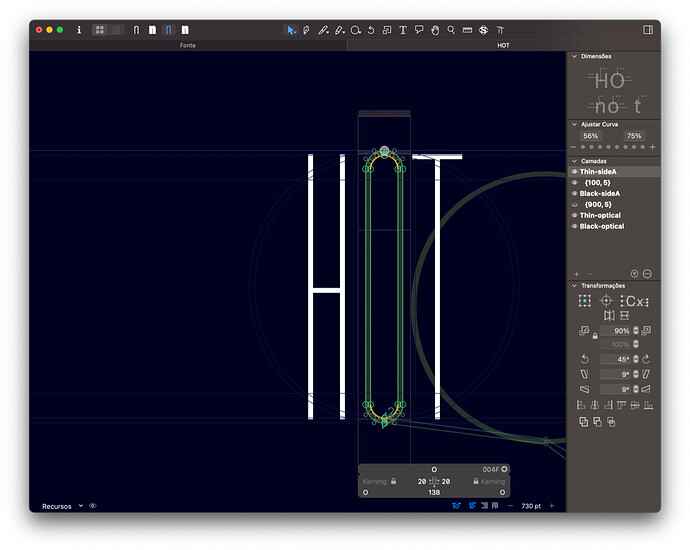The height and width of the screenshot is (550, 690).
Task: Click the blue highlighted 'n' icon
Action: coord(169,30)
